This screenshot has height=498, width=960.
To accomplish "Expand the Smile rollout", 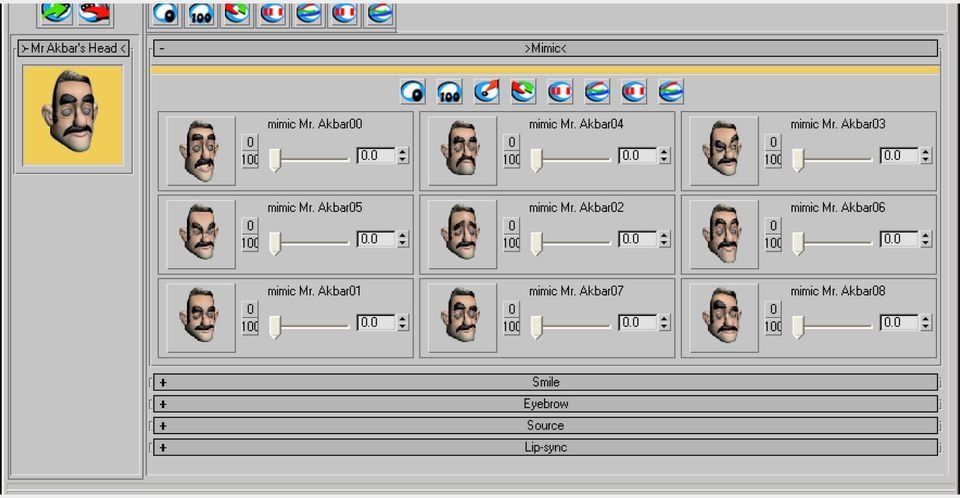I will [x=544, y=382].
